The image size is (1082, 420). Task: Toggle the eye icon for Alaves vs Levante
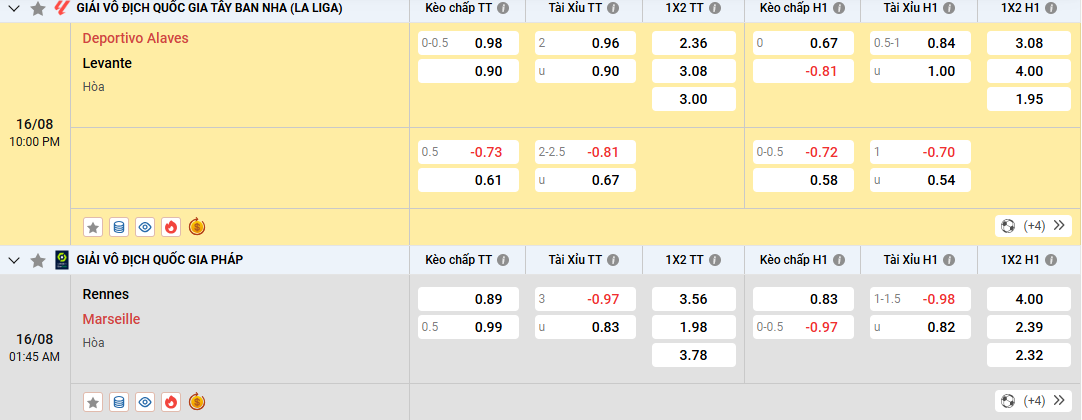(145, 227)
